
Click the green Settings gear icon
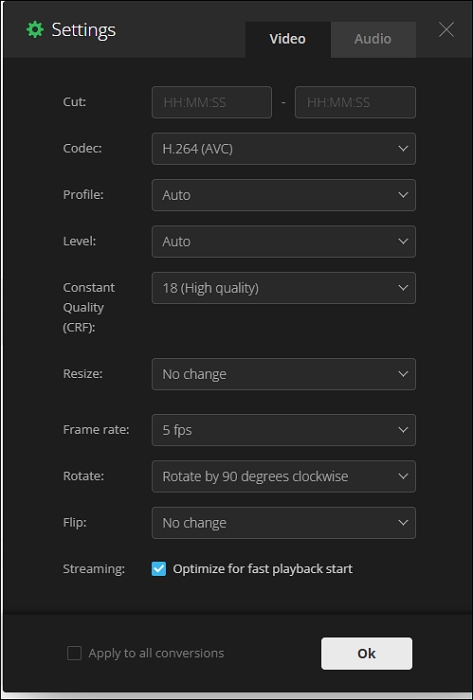[35, 30]
